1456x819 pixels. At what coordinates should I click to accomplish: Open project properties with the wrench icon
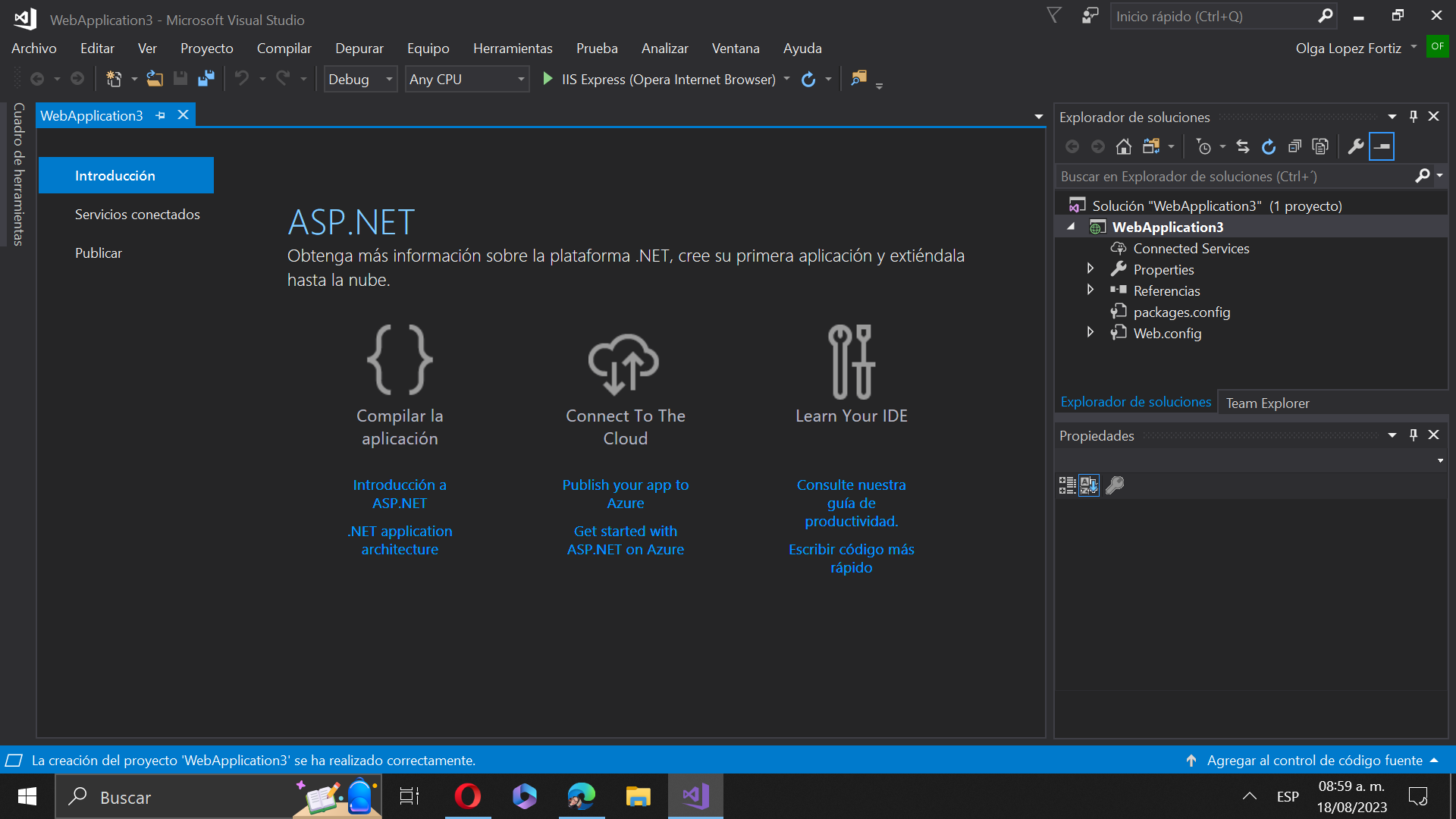coord(1356,146)
